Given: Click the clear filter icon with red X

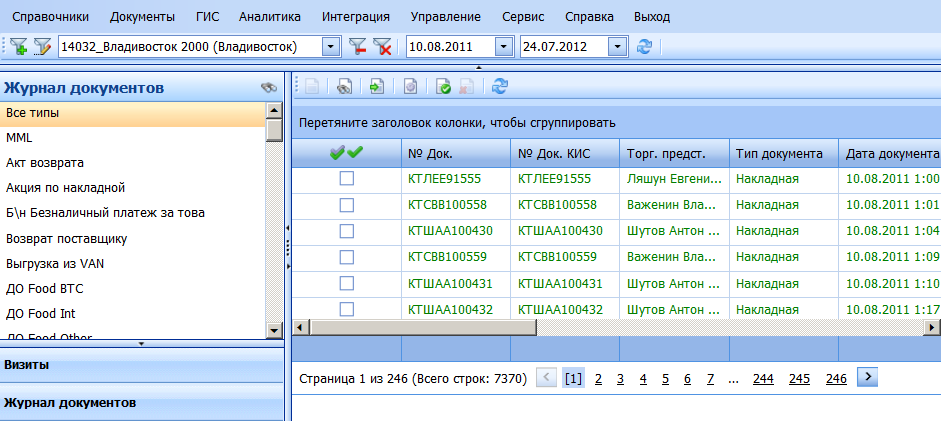Looking at the screenshot, I should click(x=382, y=46).
